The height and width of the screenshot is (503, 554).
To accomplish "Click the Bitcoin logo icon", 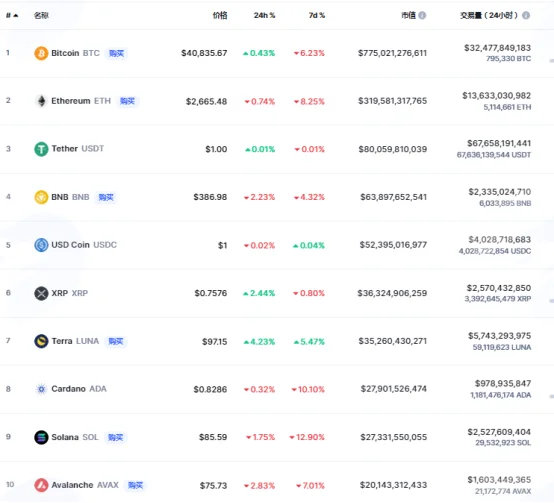I will 41,53.
